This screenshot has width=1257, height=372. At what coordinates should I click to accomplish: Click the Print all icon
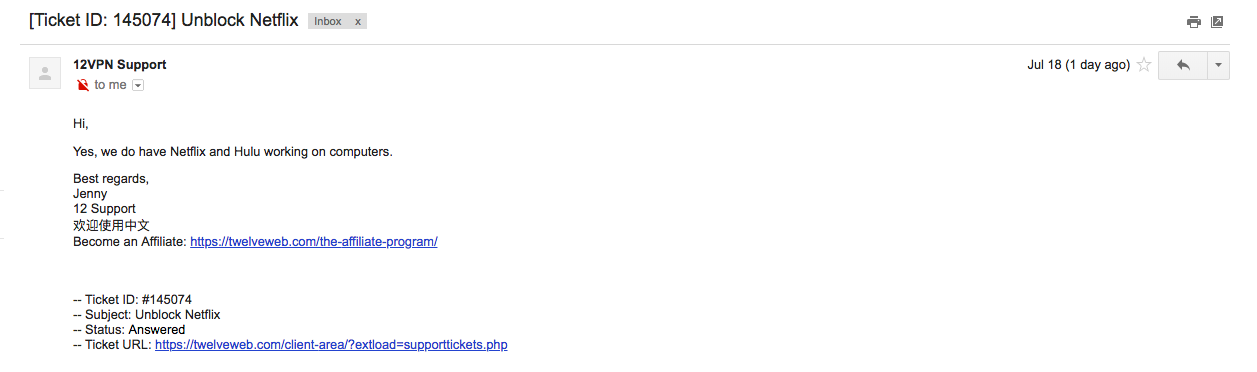[x=1193, y=22]
